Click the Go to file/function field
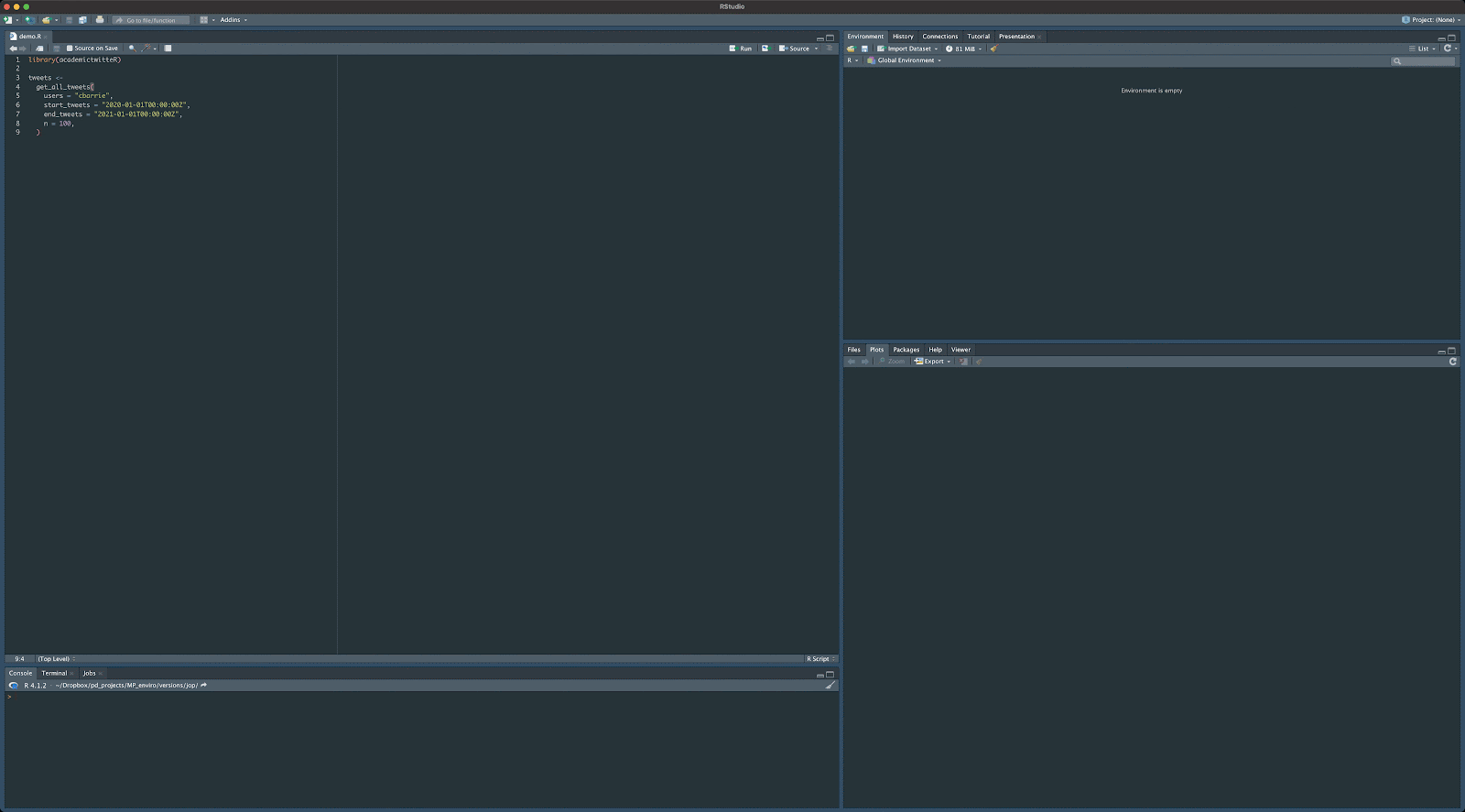This screenshot has width=1465, height=812. point(151,20)
